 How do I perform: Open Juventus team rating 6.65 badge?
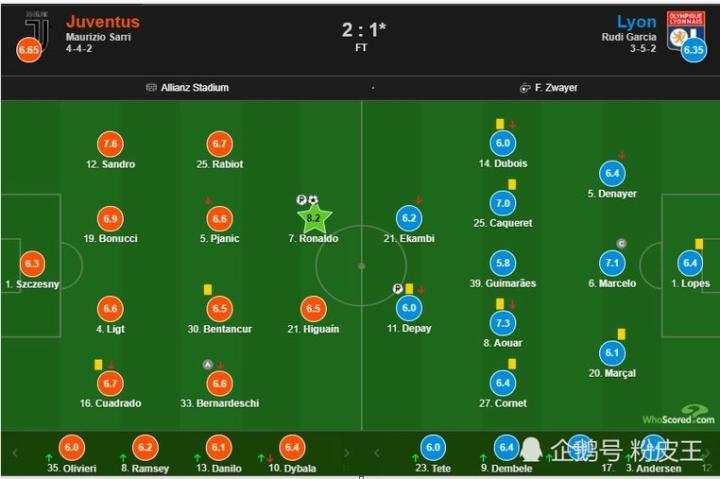pyautogui.click(x=30, y=49)
